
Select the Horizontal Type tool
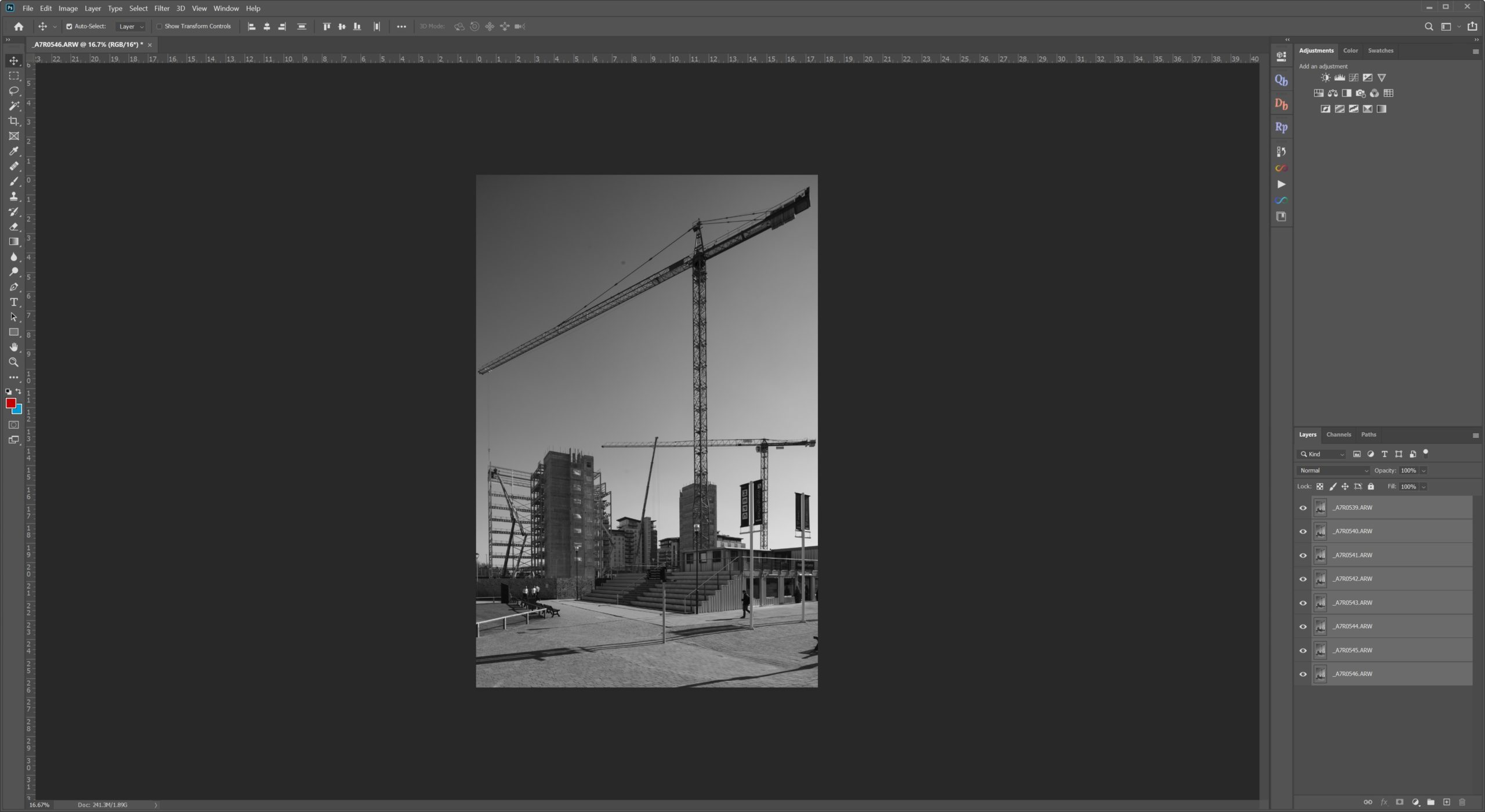pos(14,302)
